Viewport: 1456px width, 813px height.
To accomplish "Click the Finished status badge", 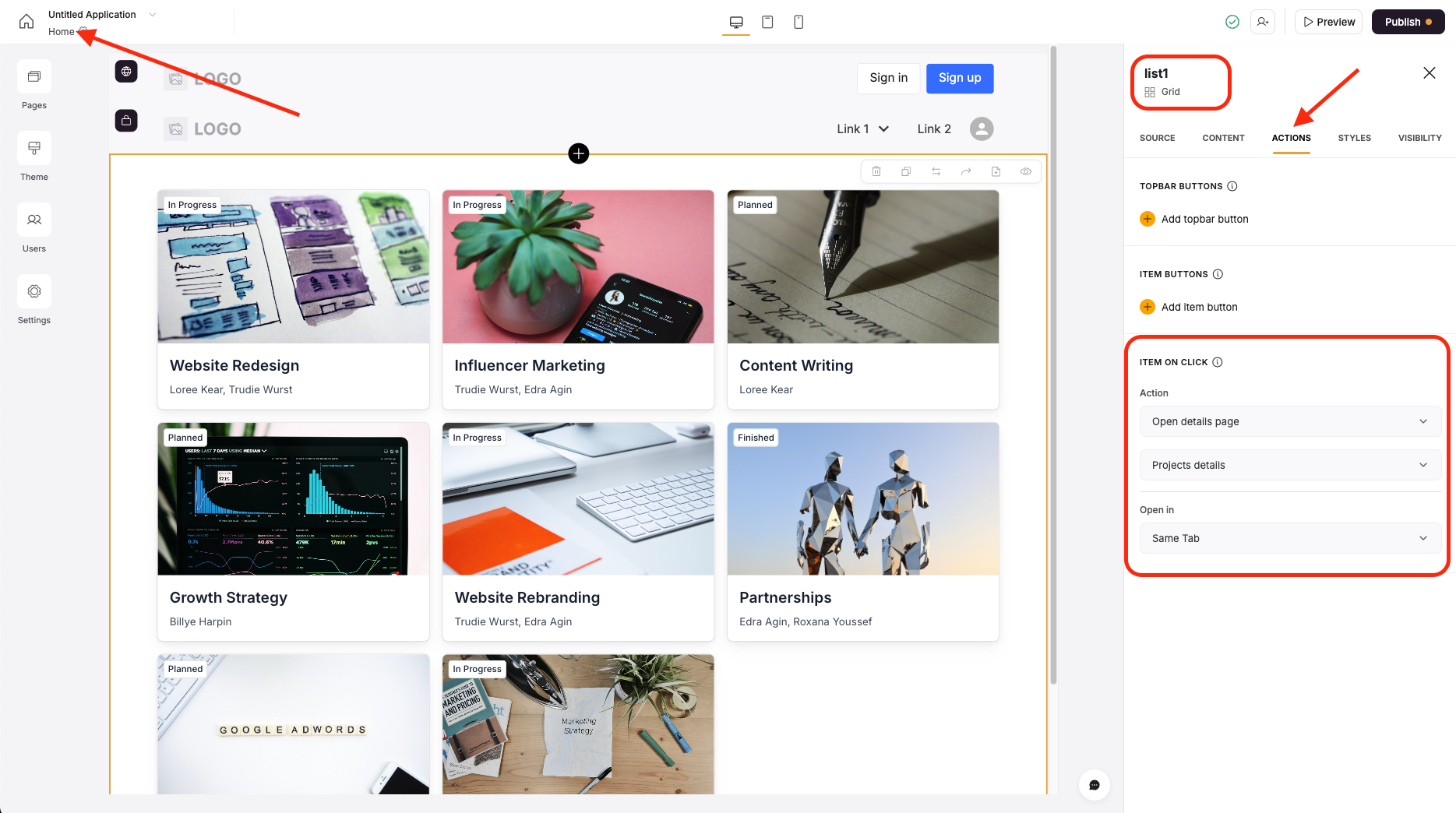I will point(756,438).
